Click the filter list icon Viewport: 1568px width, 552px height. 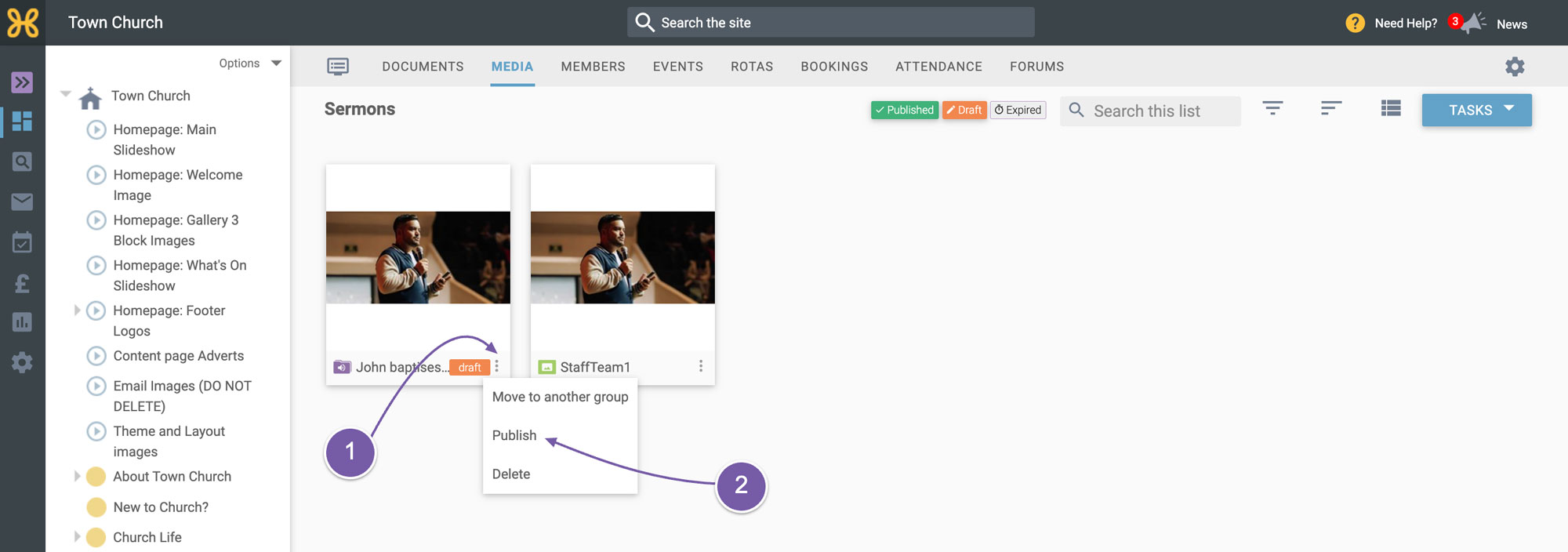1272,108
